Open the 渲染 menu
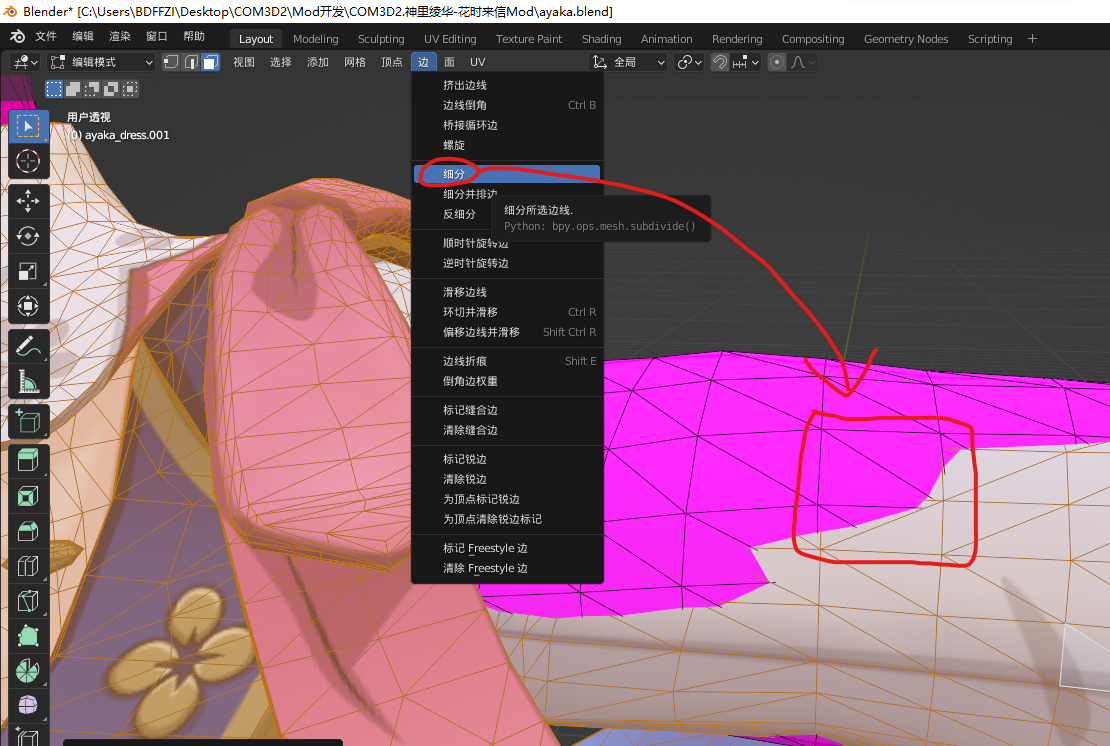 [122, 38]
